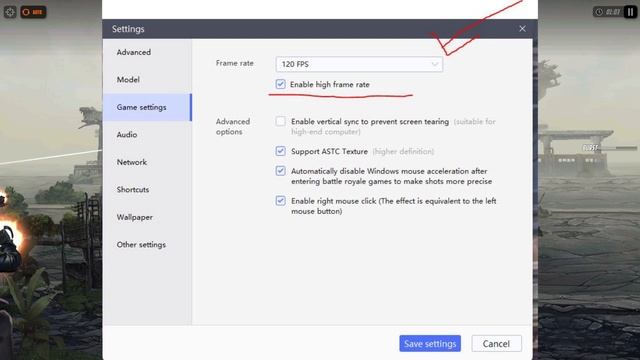Click the game timer display
This screenshot has width=640, height=360.
[608, 12]
